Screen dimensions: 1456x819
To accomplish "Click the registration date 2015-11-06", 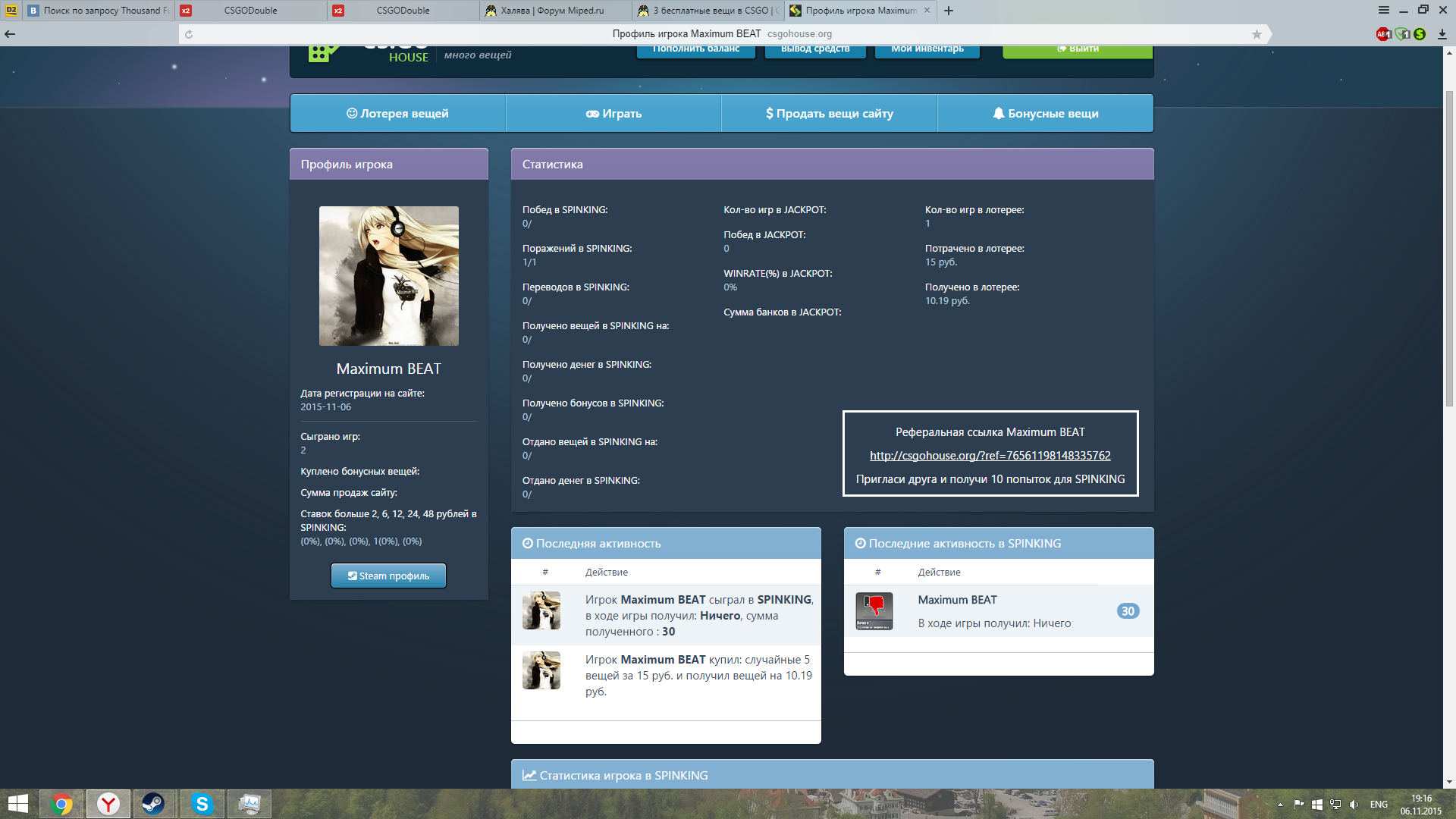I will coord(326,407).
